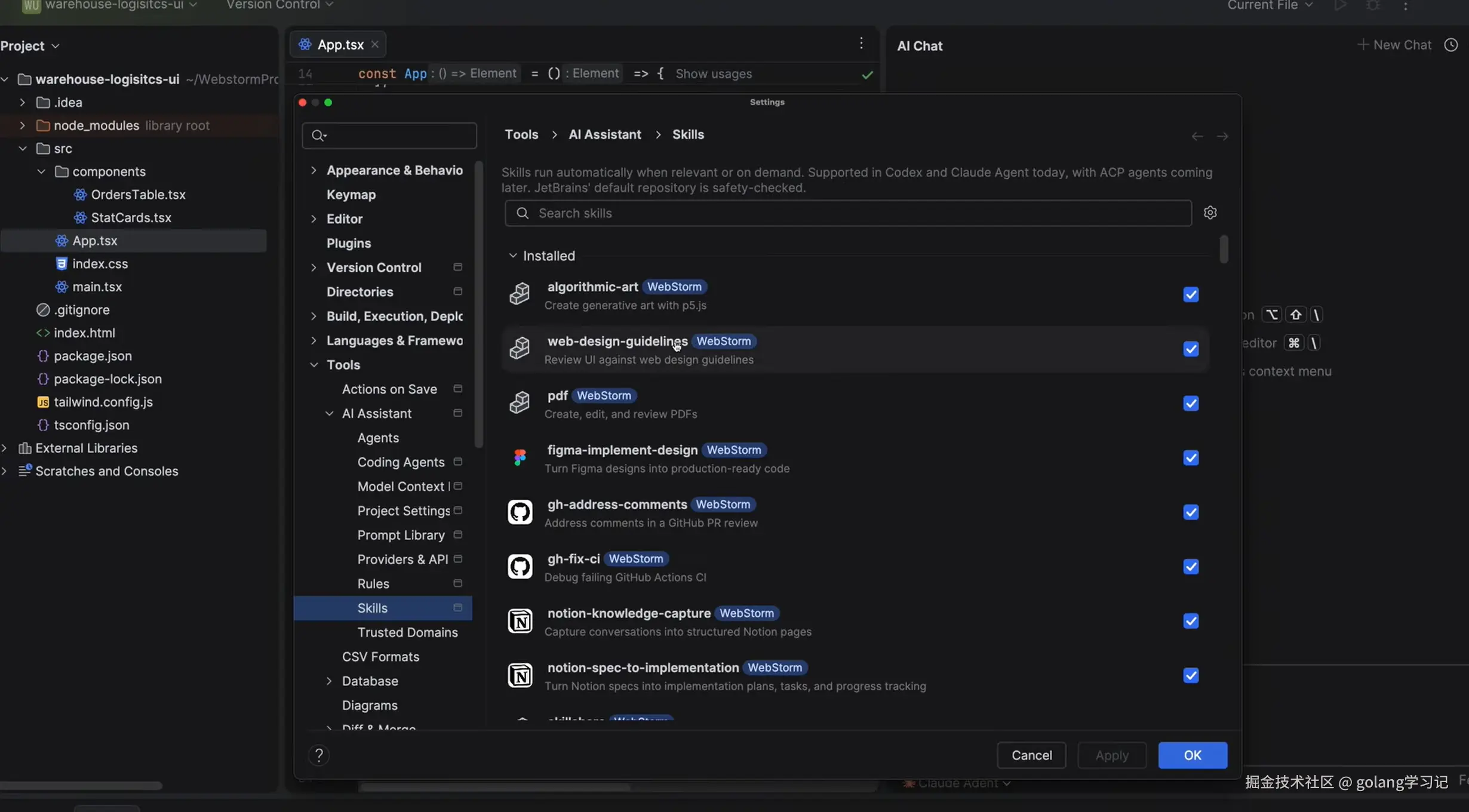The width and height of the screenshot is (1469, 812).
Task: Click the gear icon beside Search skills
Action: [1210, 213]
